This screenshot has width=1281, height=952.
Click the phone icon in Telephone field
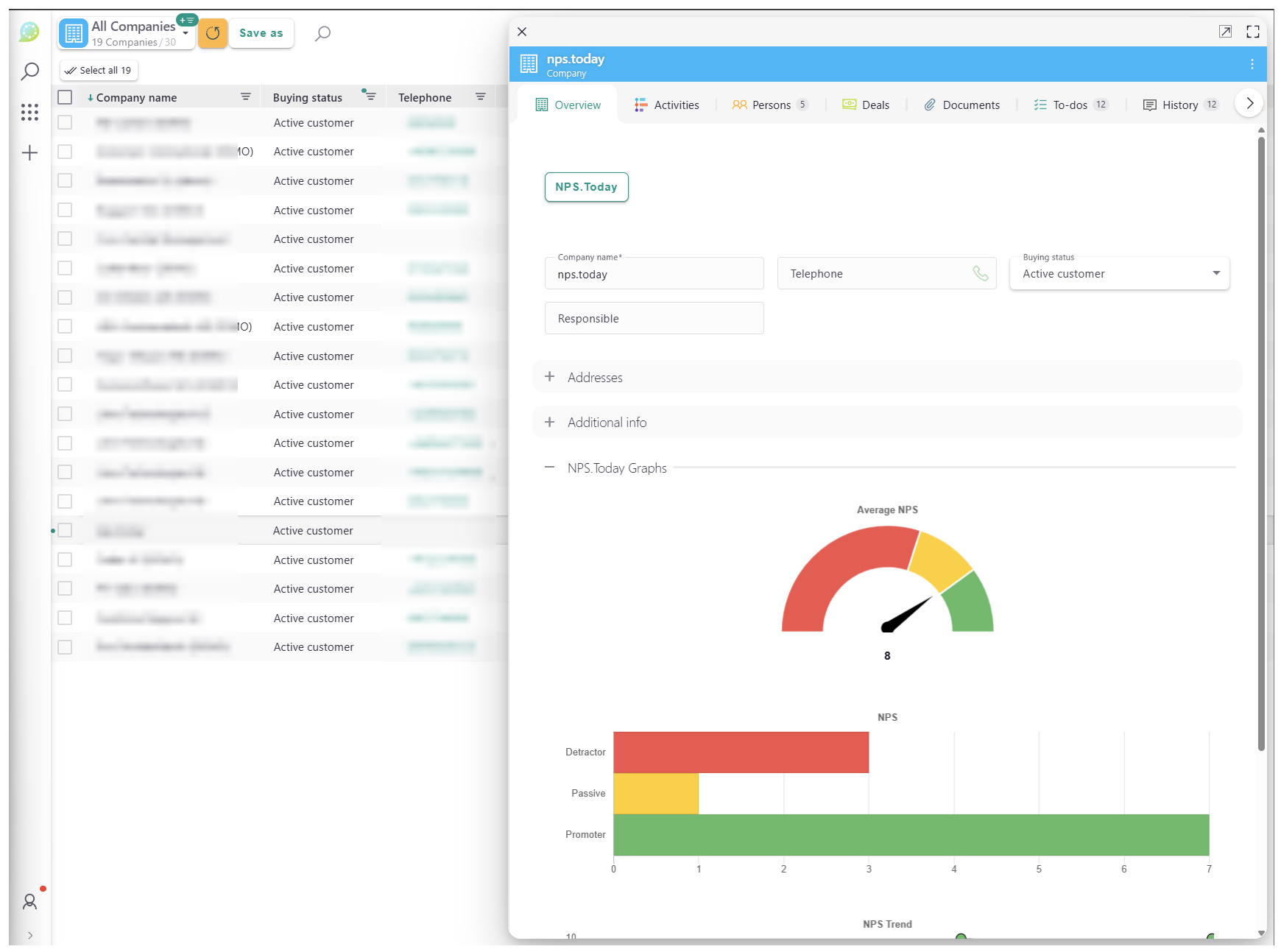tap(980, 274)
